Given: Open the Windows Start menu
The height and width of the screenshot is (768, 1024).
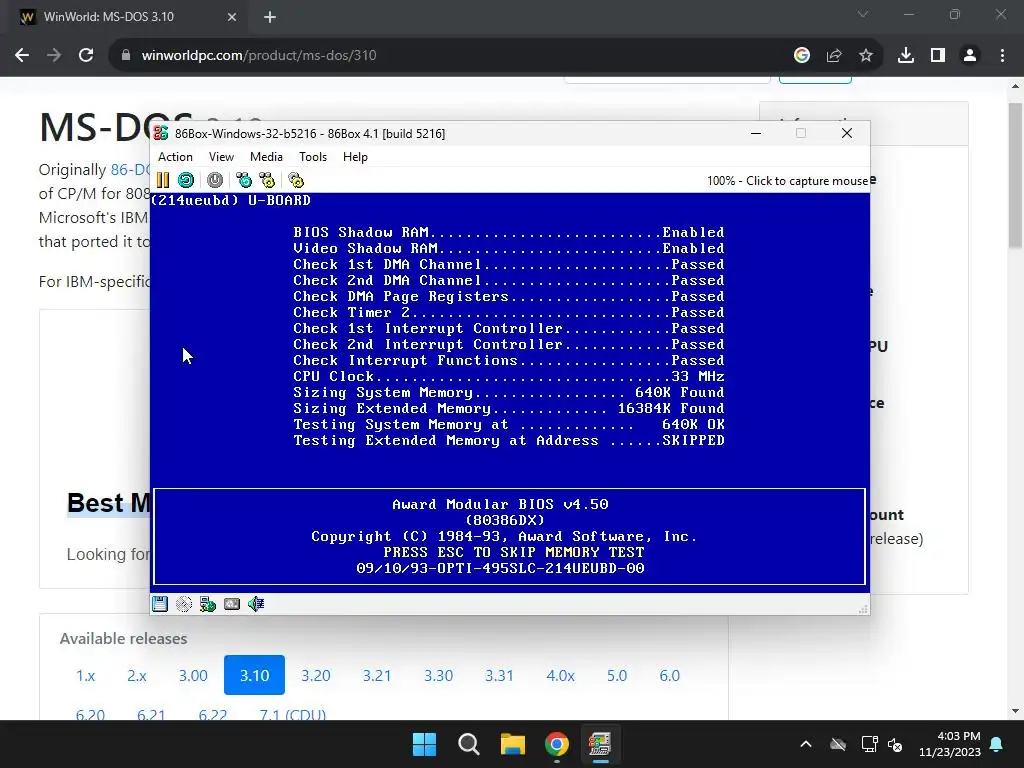Looking at the screenshot, I should click(x=424, y=744).
